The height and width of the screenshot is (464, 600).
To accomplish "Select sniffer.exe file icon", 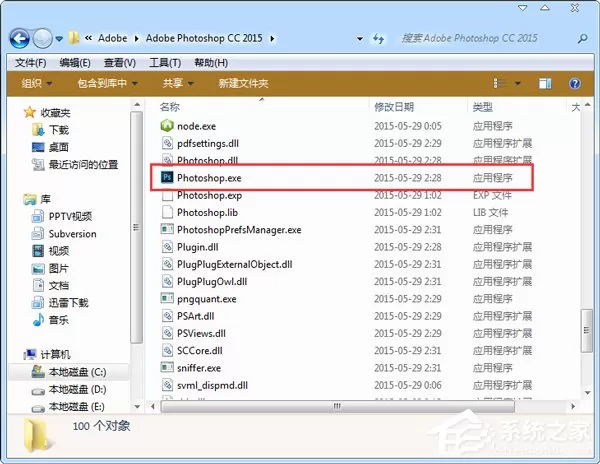I will coord(167,367).
